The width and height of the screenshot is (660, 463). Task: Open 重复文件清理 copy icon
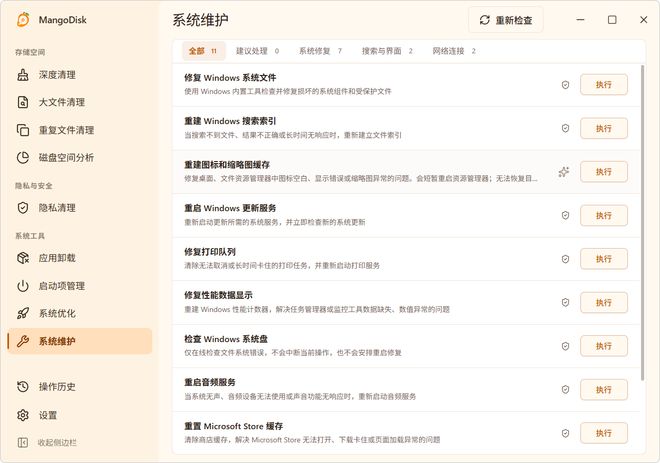point(23,130)
